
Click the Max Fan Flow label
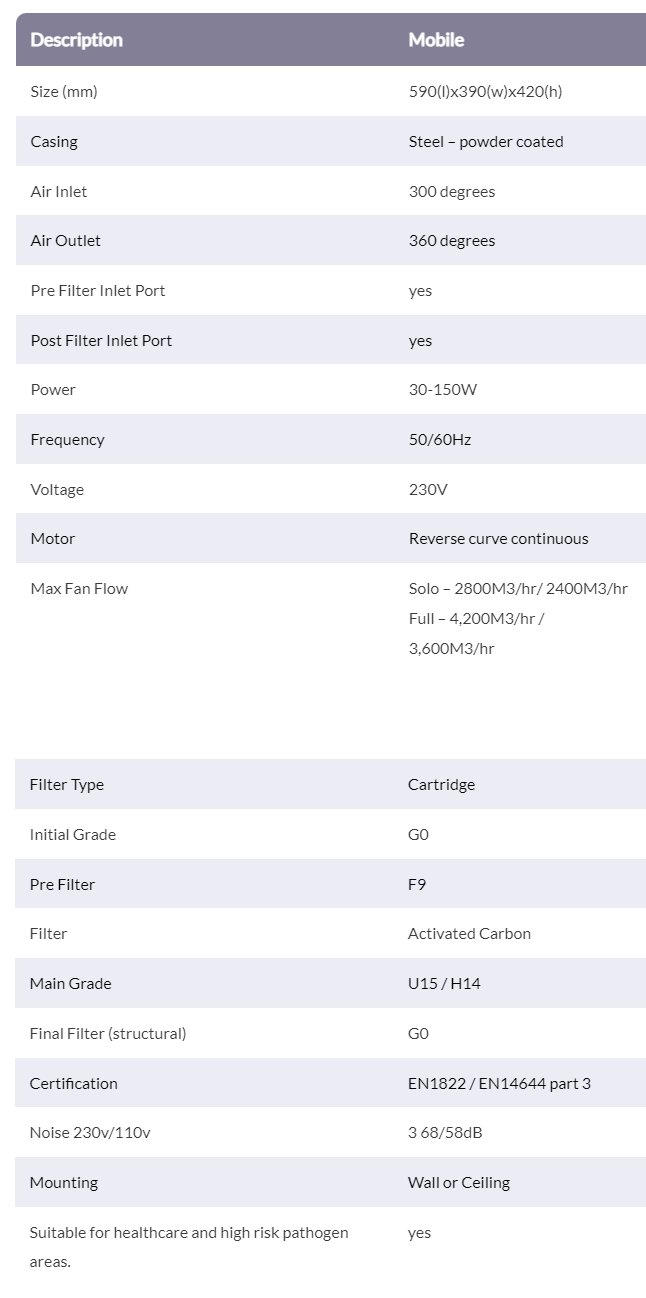point(79,588)
